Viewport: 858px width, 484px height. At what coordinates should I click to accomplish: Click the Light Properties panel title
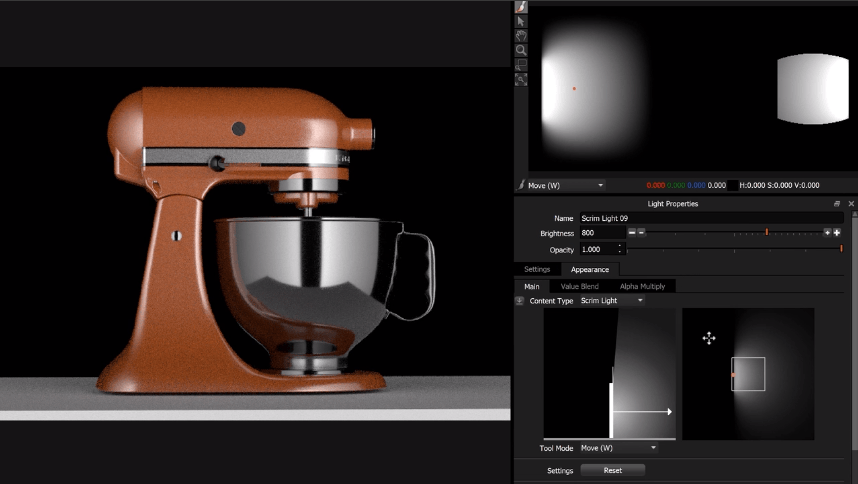click(673, 203)
